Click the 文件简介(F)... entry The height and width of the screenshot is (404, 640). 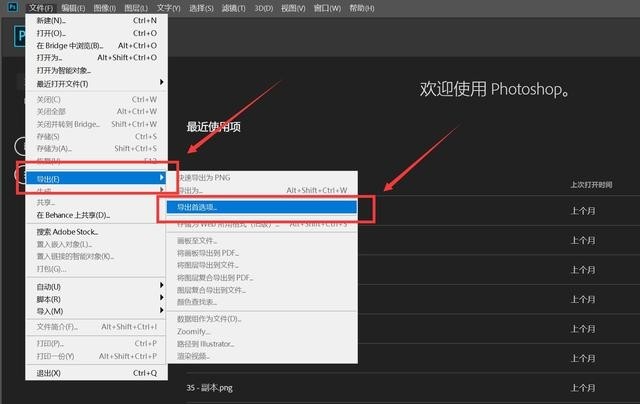click(x=96, y=327)
